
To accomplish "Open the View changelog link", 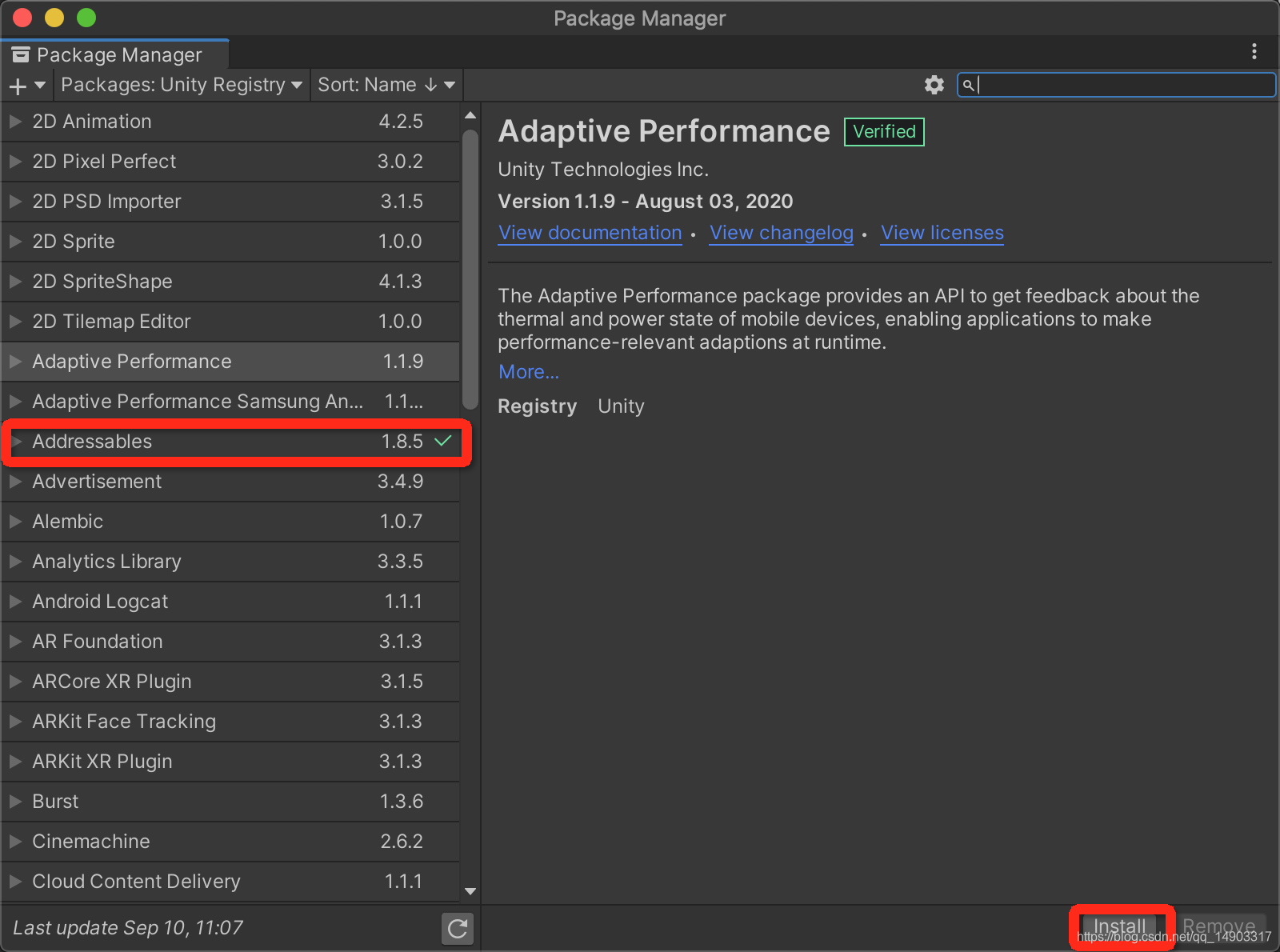I will (x=781, y=233).
